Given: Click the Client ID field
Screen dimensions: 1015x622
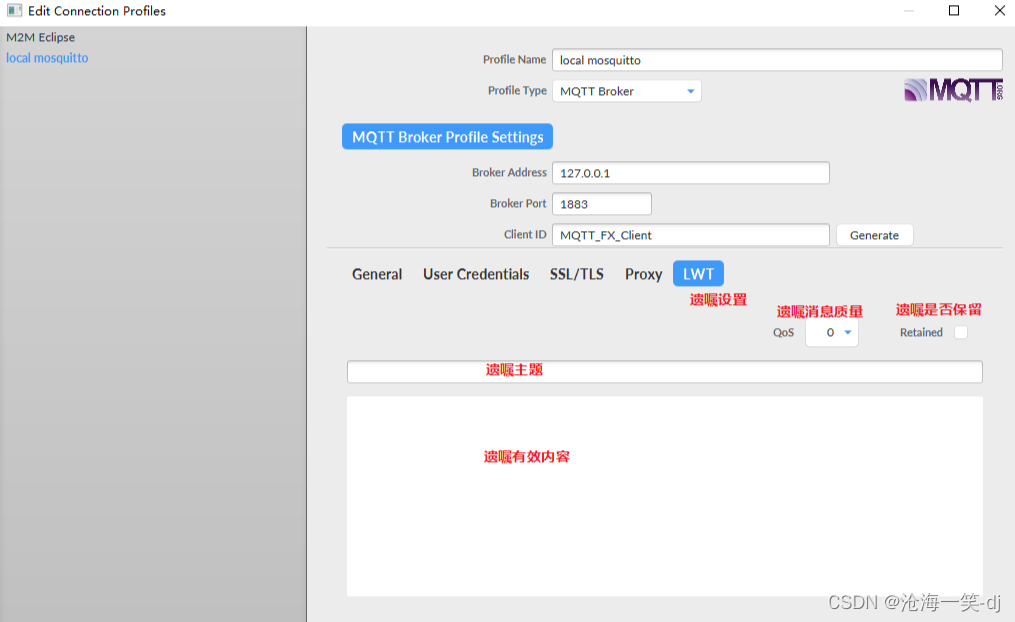Looking at the screenshot, I should click(690, 235).
